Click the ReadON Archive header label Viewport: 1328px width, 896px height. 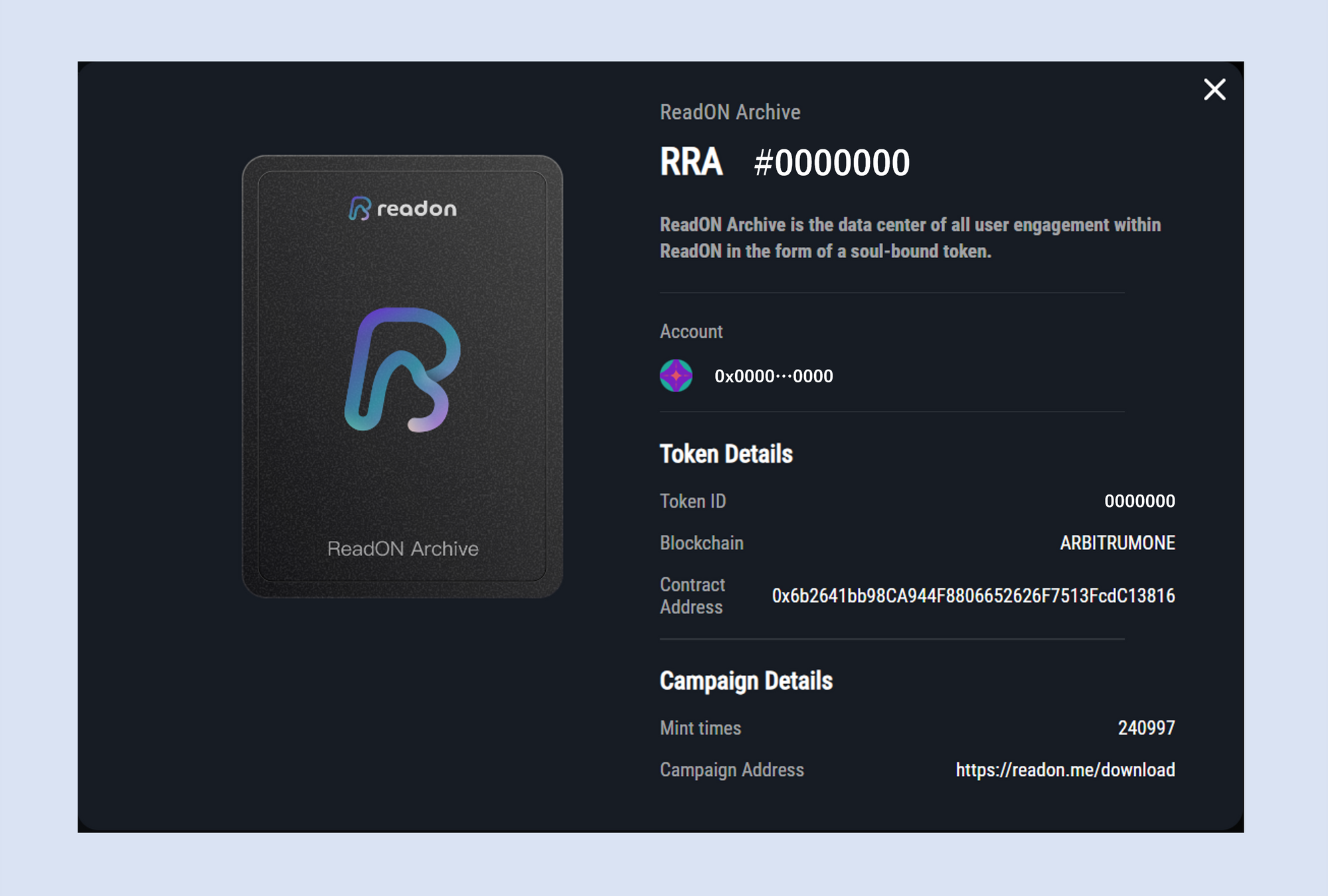click(730, 112)
